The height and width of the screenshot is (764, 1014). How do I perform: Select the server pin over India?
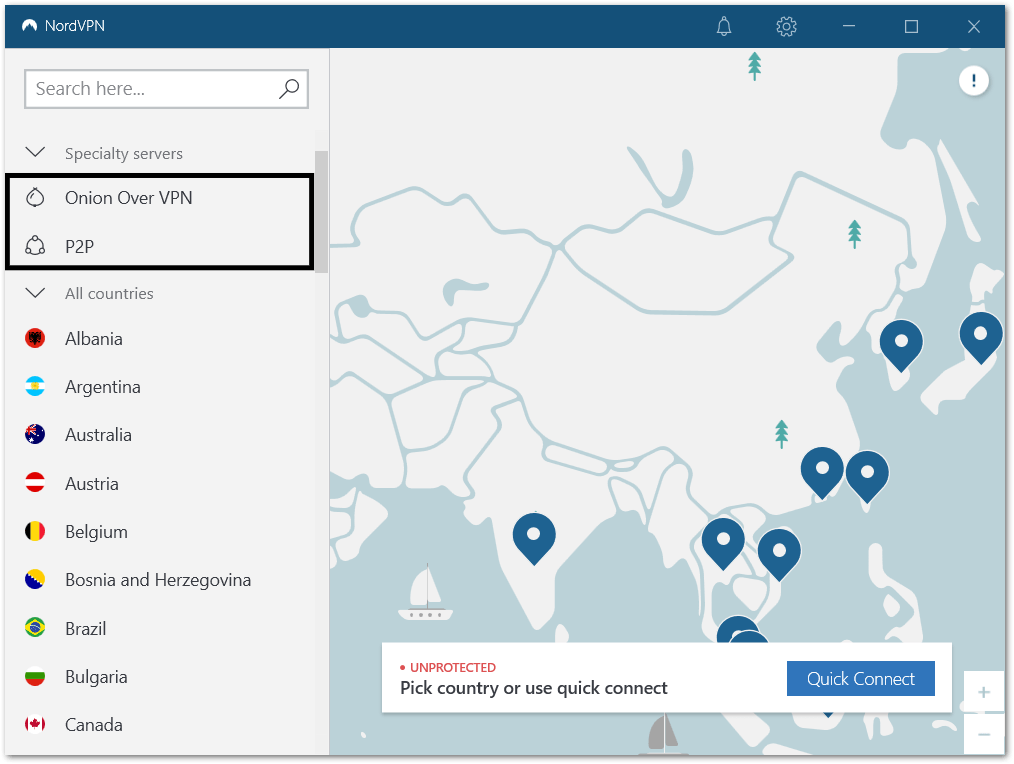534,536
